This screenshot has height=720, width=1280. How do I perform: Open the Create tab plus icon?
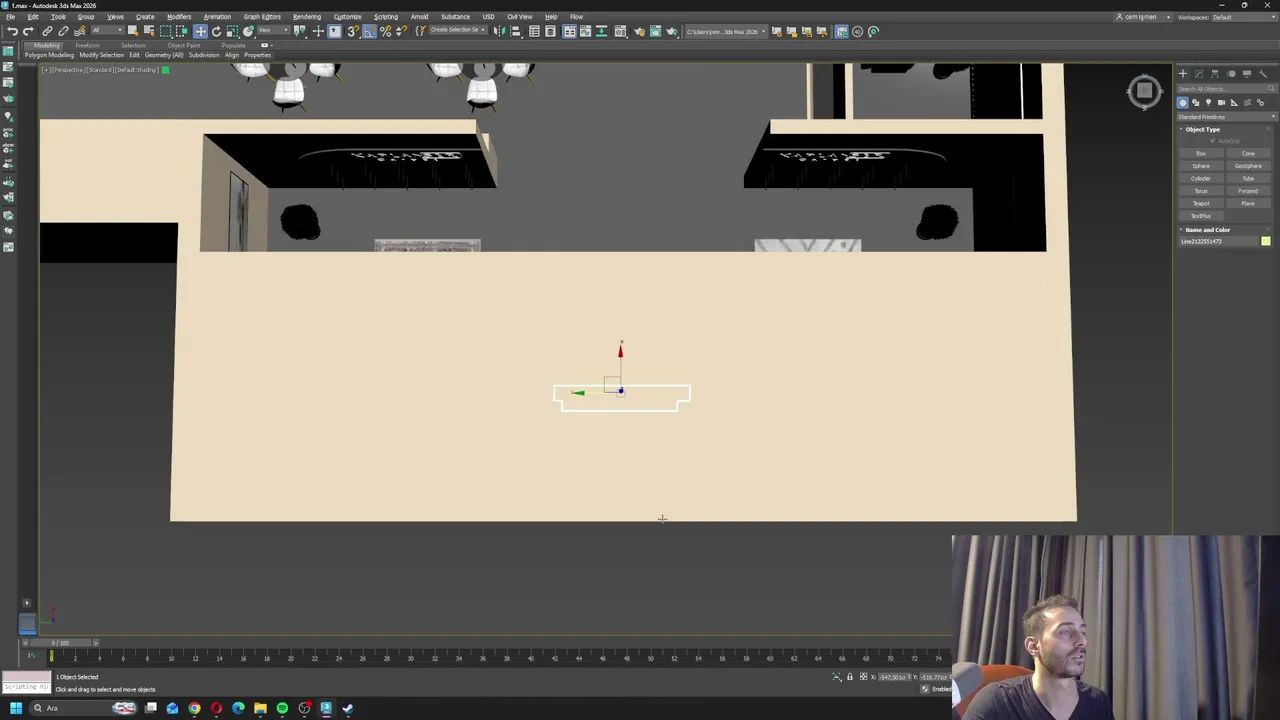click(x=1183, y=74)
